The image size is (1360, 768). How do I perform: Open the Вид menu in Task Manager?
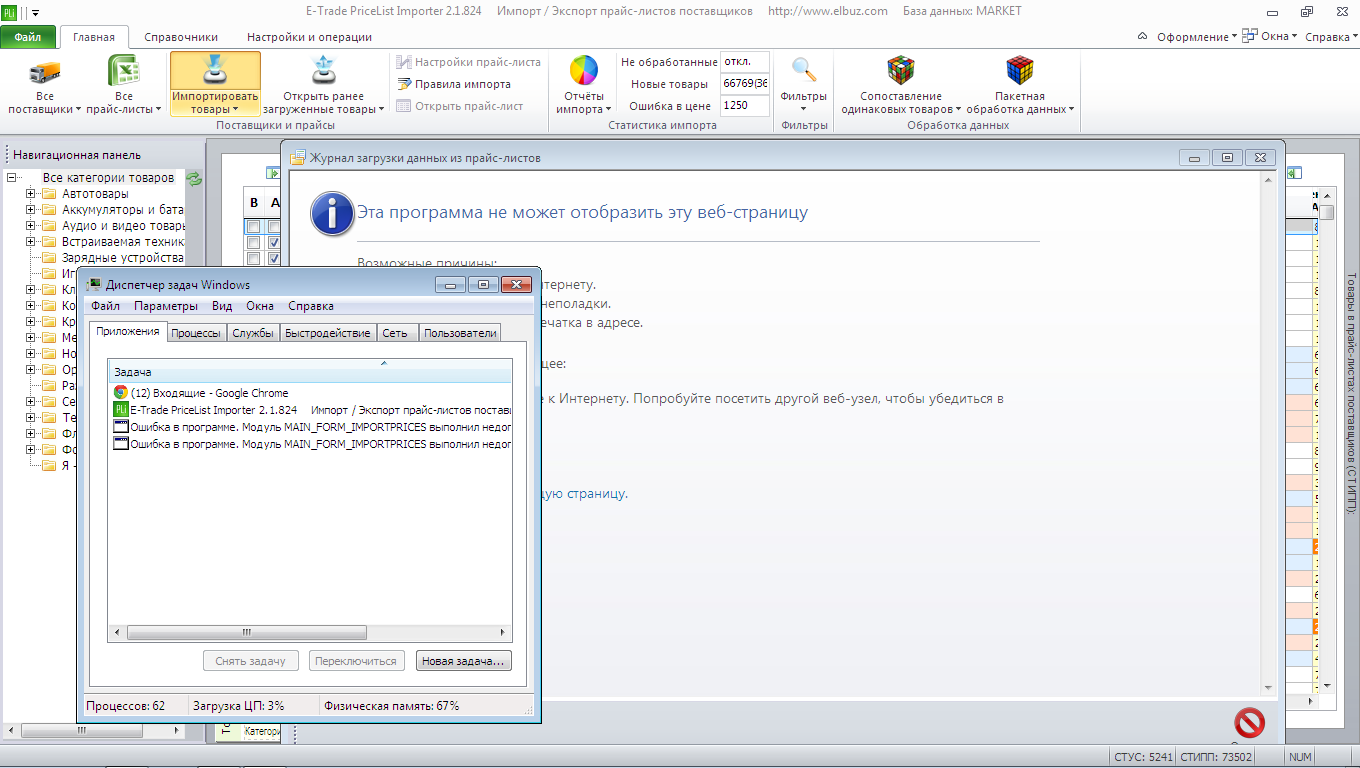coord(222,306)
